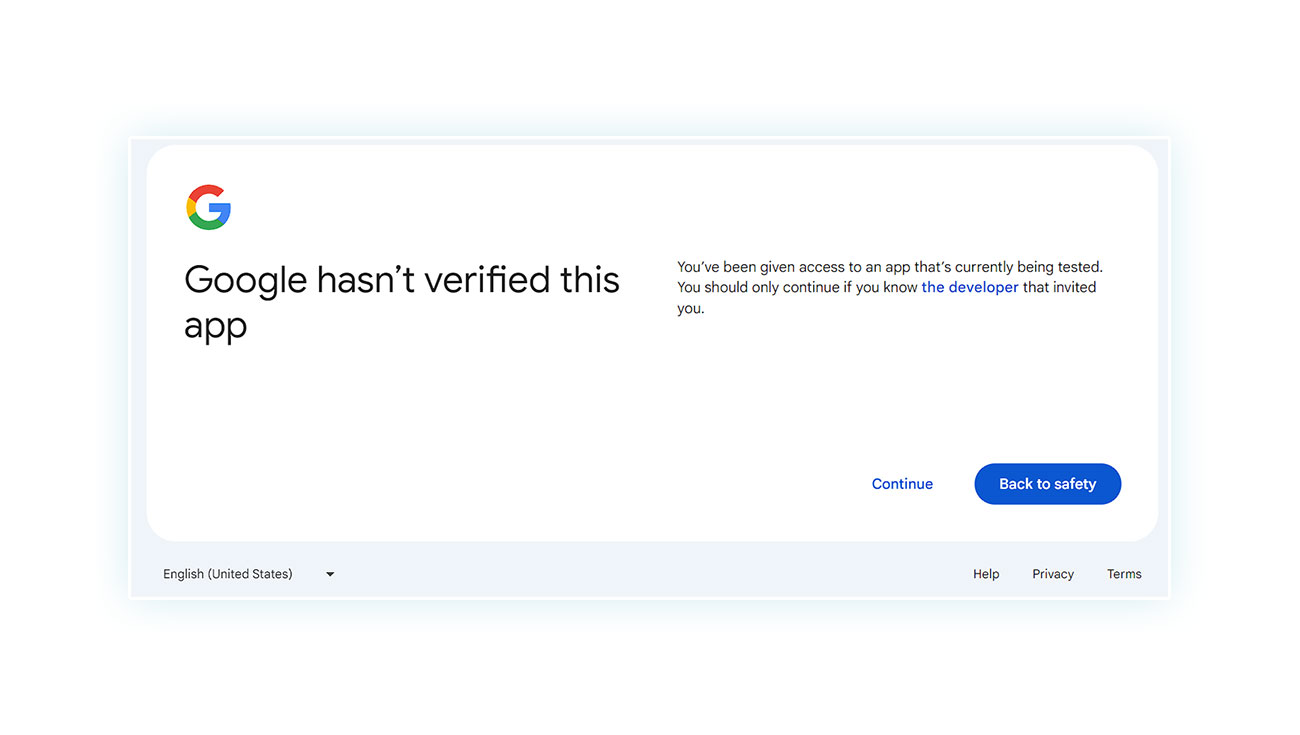This screenshot has width=1300, height=735.
Task: Click the "Google hasn't verified this app" heading
Action: coord(402,302)
